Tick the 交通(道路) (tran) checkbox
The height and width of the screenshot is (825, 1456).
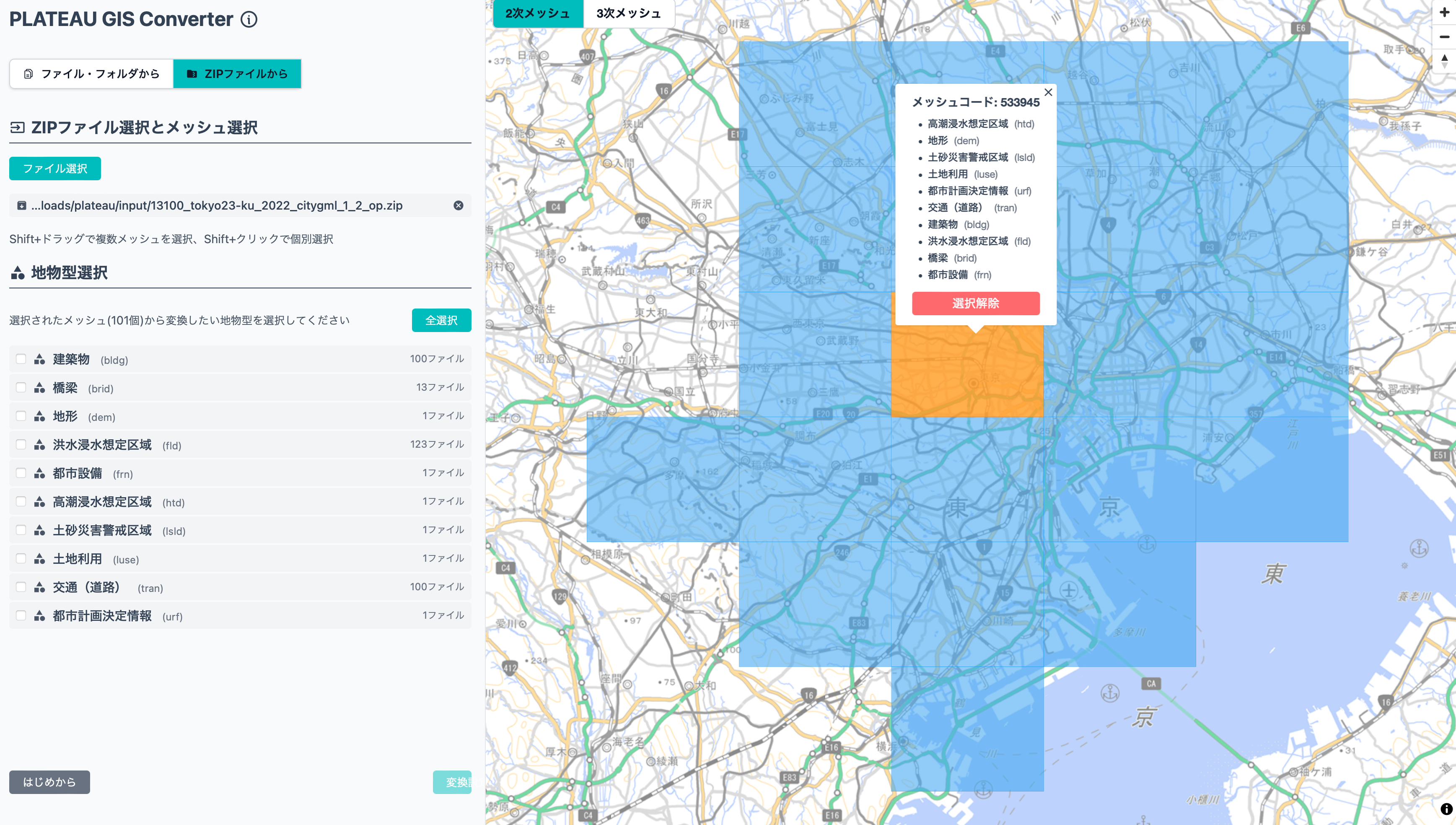click(21, 587)
